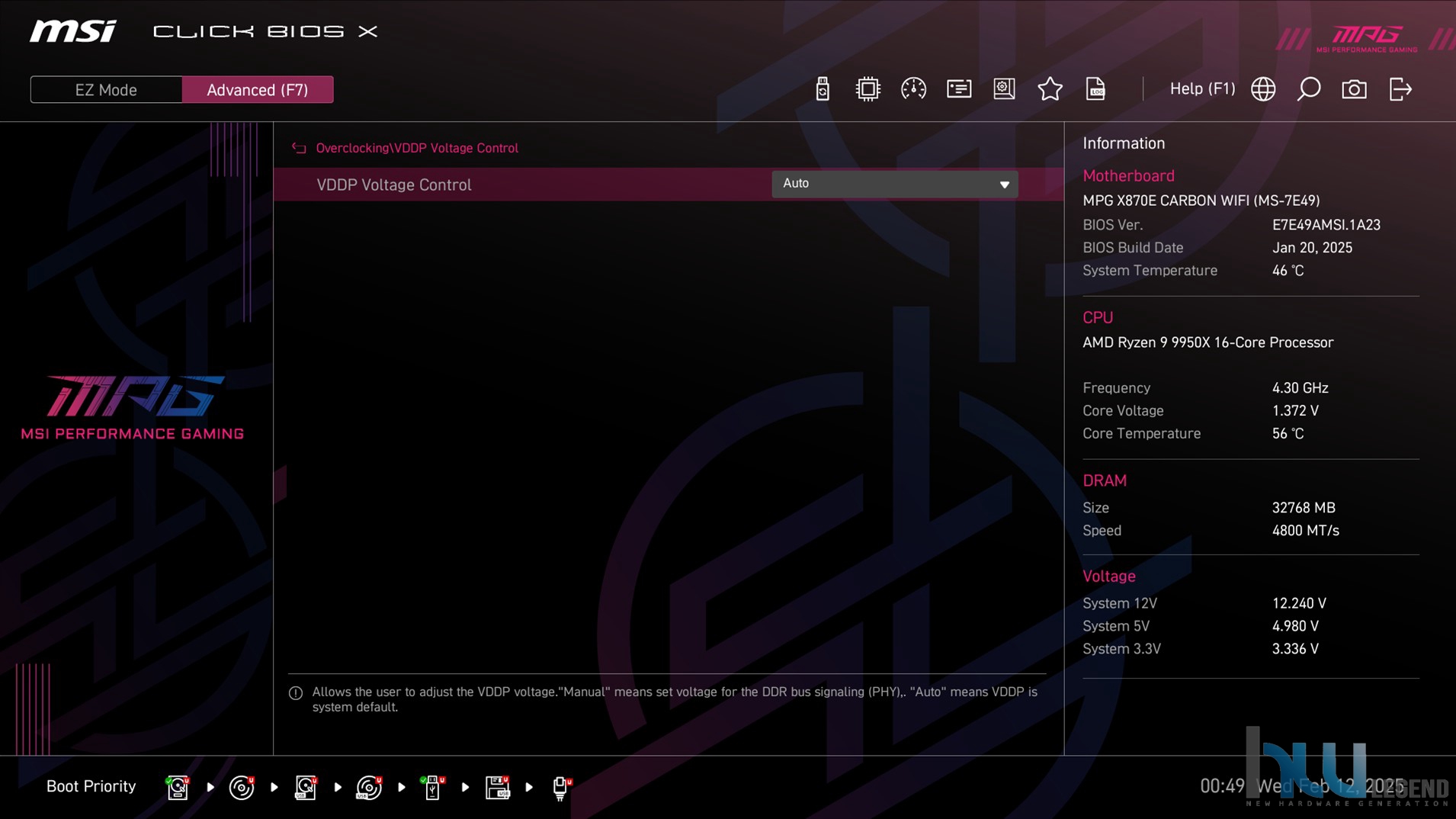Click the BIOS Build Date Jan 20, 2025
1456x819 pixels.
[1311, 248]
